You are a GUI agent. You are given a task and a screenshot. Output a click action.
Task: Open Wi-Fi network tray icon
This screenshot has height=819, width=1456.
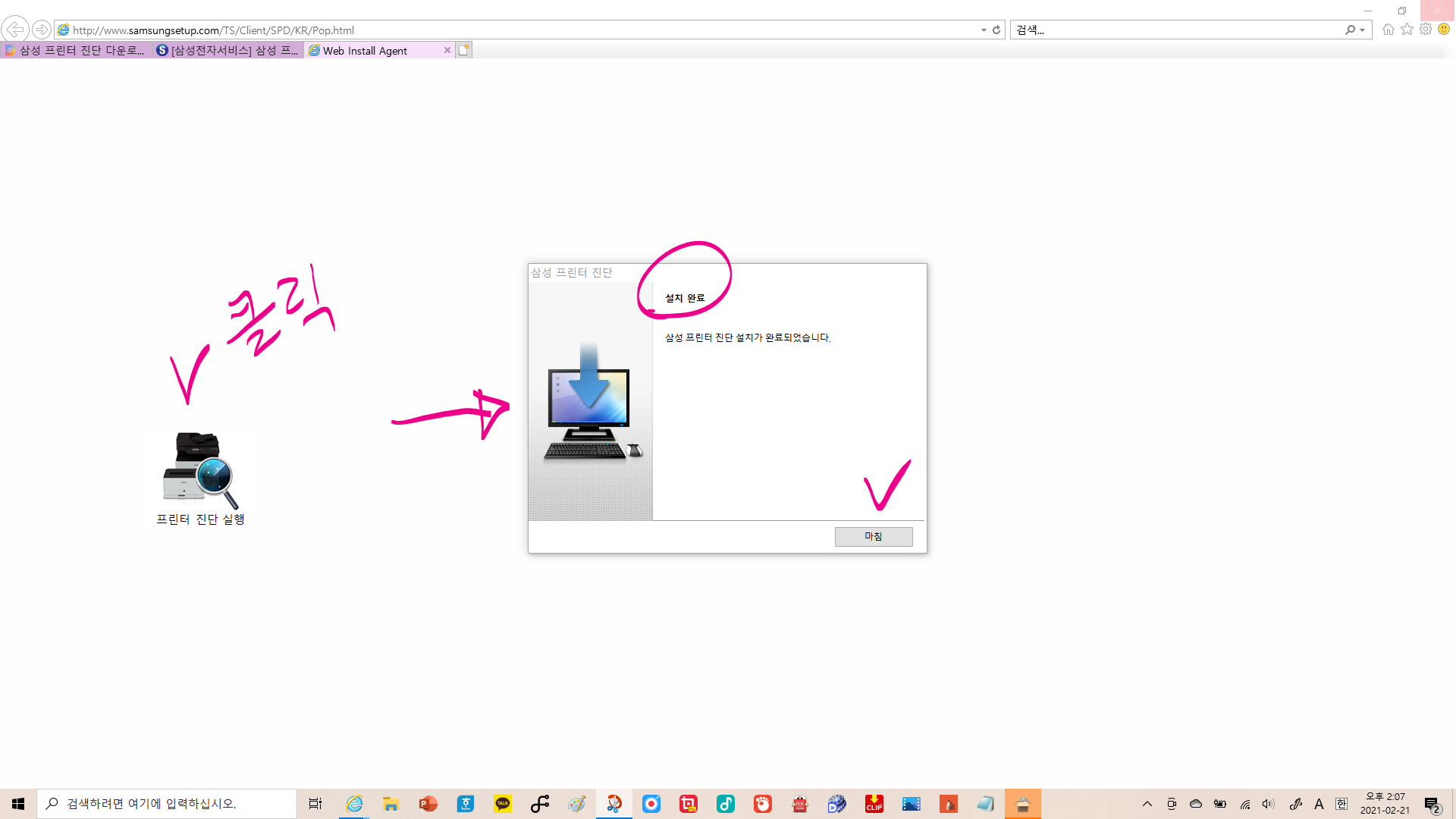(x=1245, y=804)
